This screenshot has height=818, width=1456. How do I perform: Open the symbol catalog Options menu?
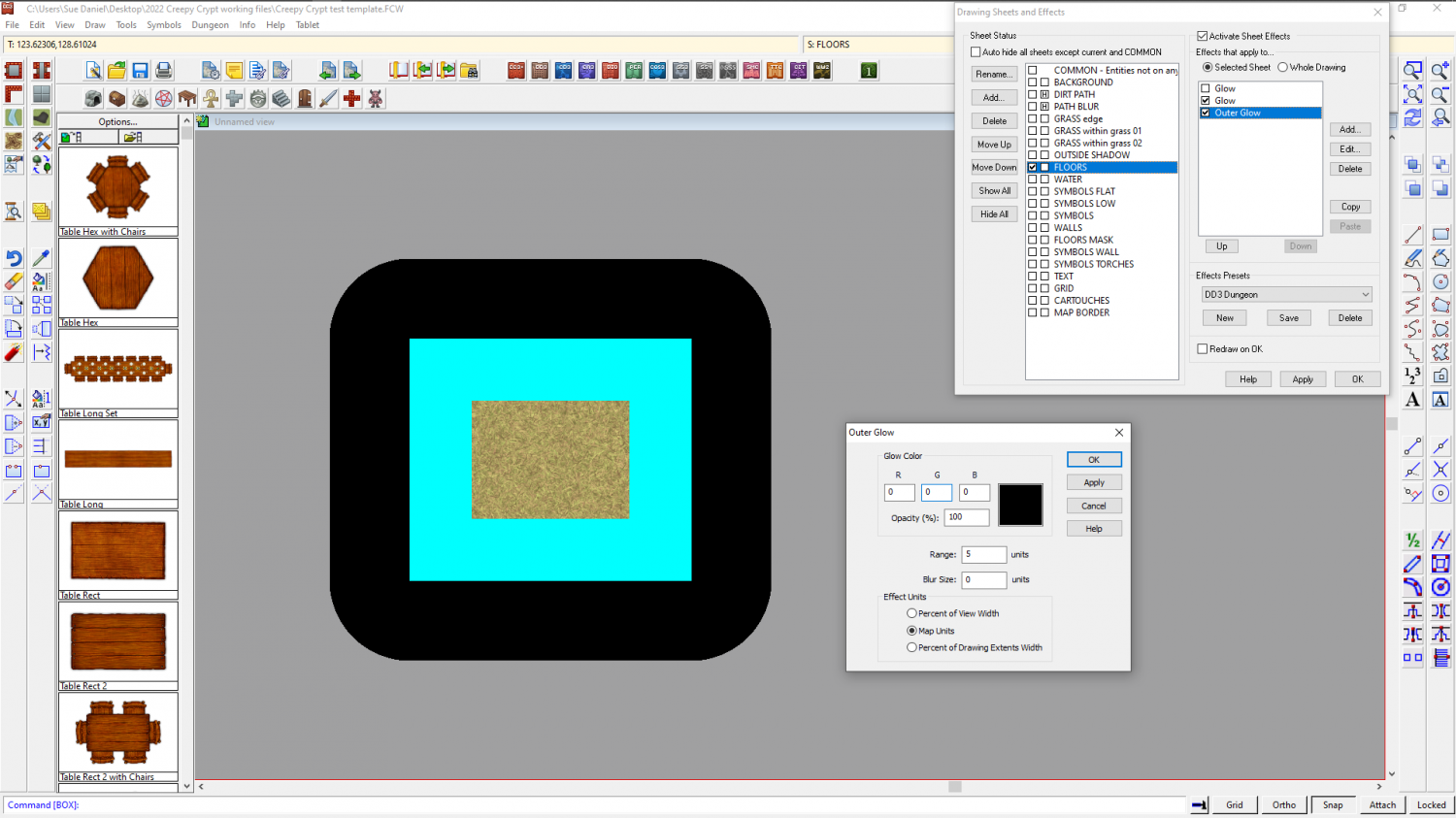[118, 122]
